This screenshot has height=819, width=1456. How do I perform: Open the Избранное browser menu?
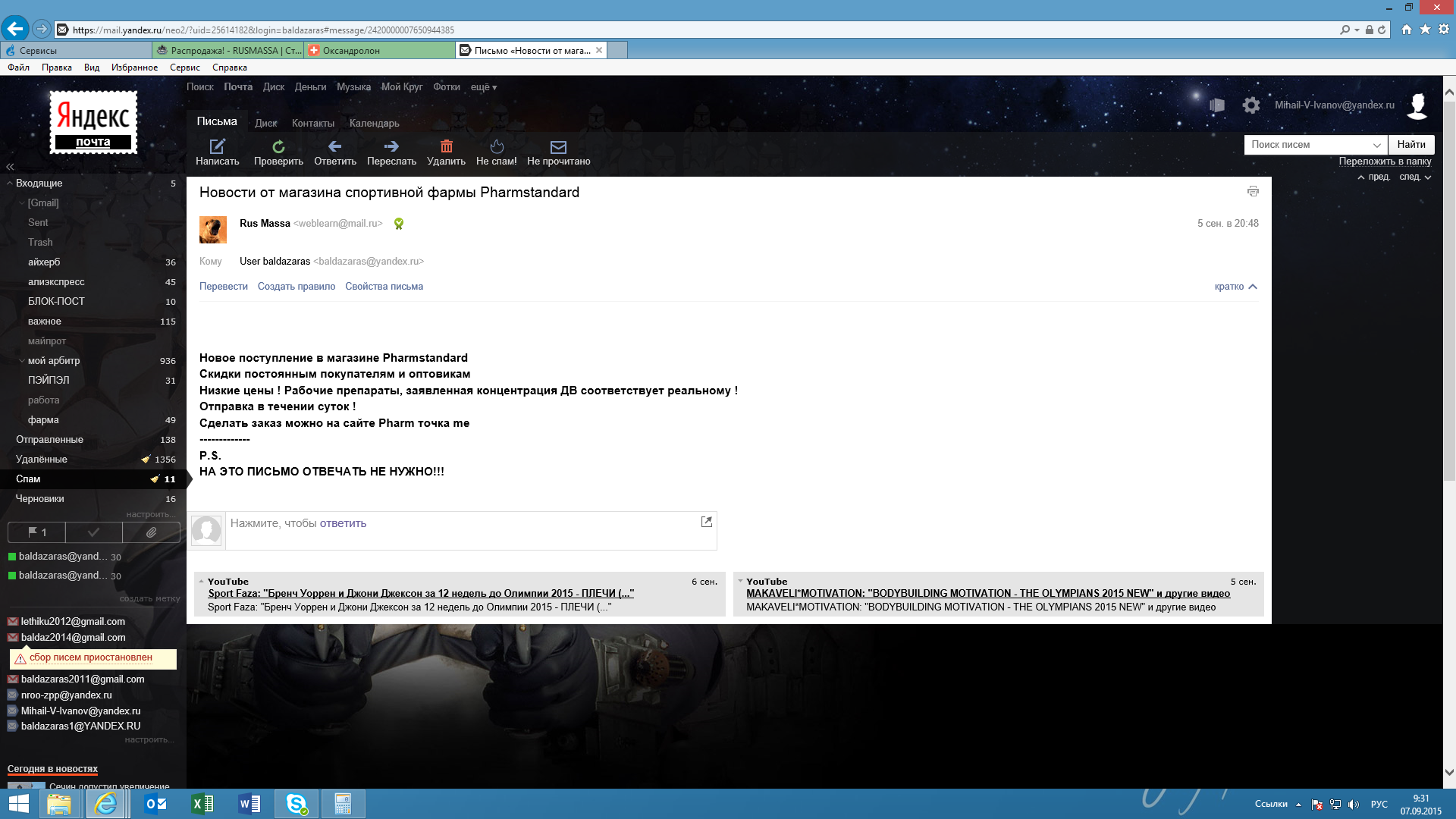pos(134,67)
